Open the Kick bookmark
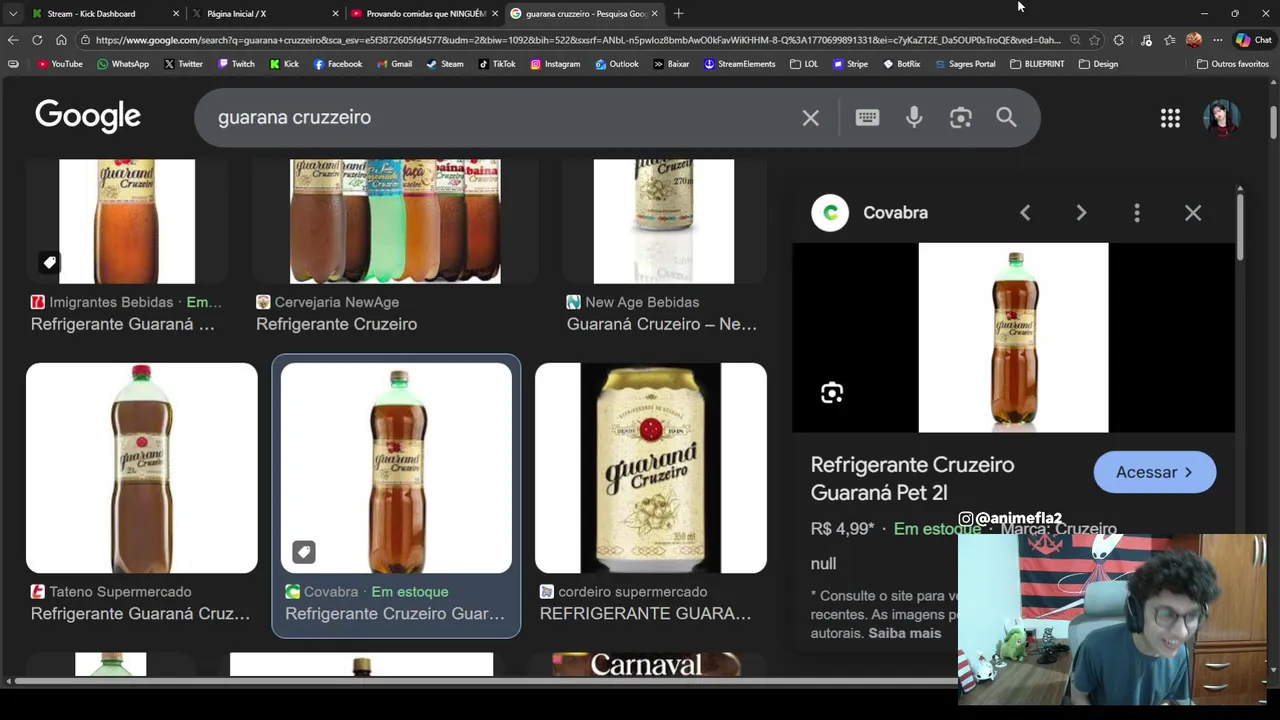 click(x=284, y=64)
